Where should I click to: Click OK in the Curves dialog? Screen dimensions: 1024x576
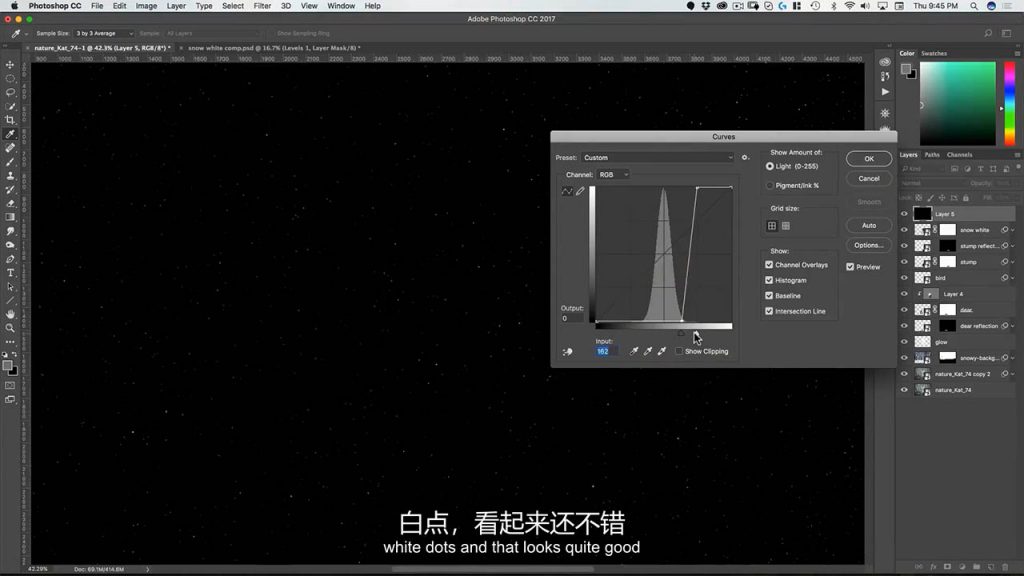[x=869, y=159]
